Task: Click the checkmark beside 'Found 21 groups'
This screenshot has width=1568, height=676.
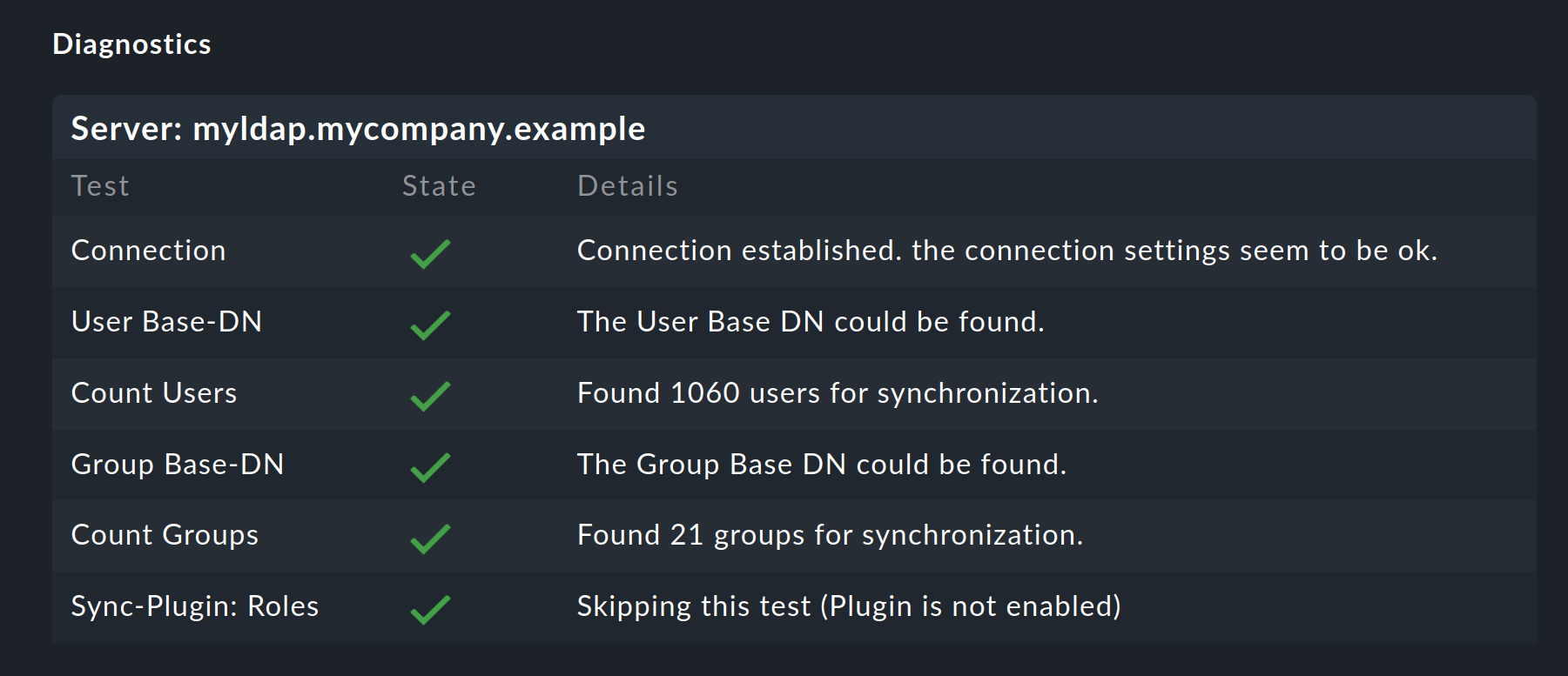Action: (428, 537)
